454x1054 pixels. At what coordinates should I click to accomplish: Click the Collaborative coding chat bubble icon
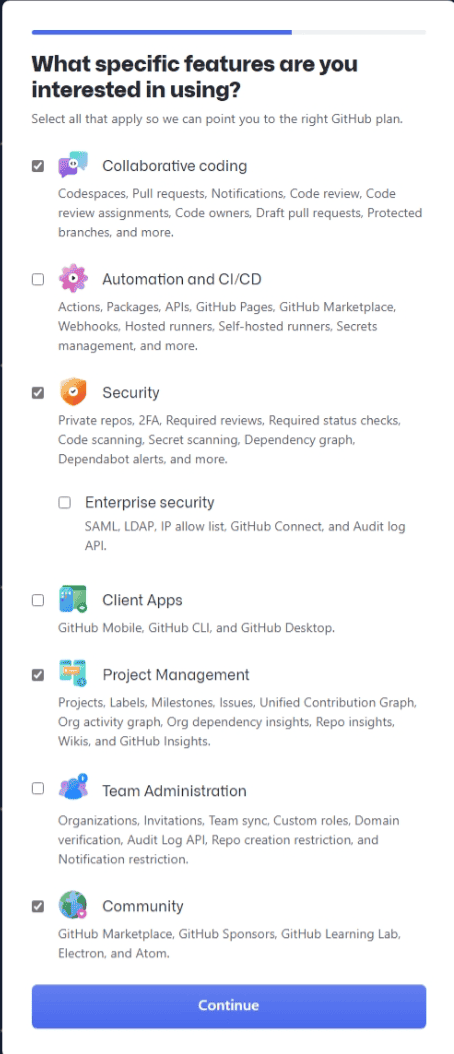click(x=73, y=165)
